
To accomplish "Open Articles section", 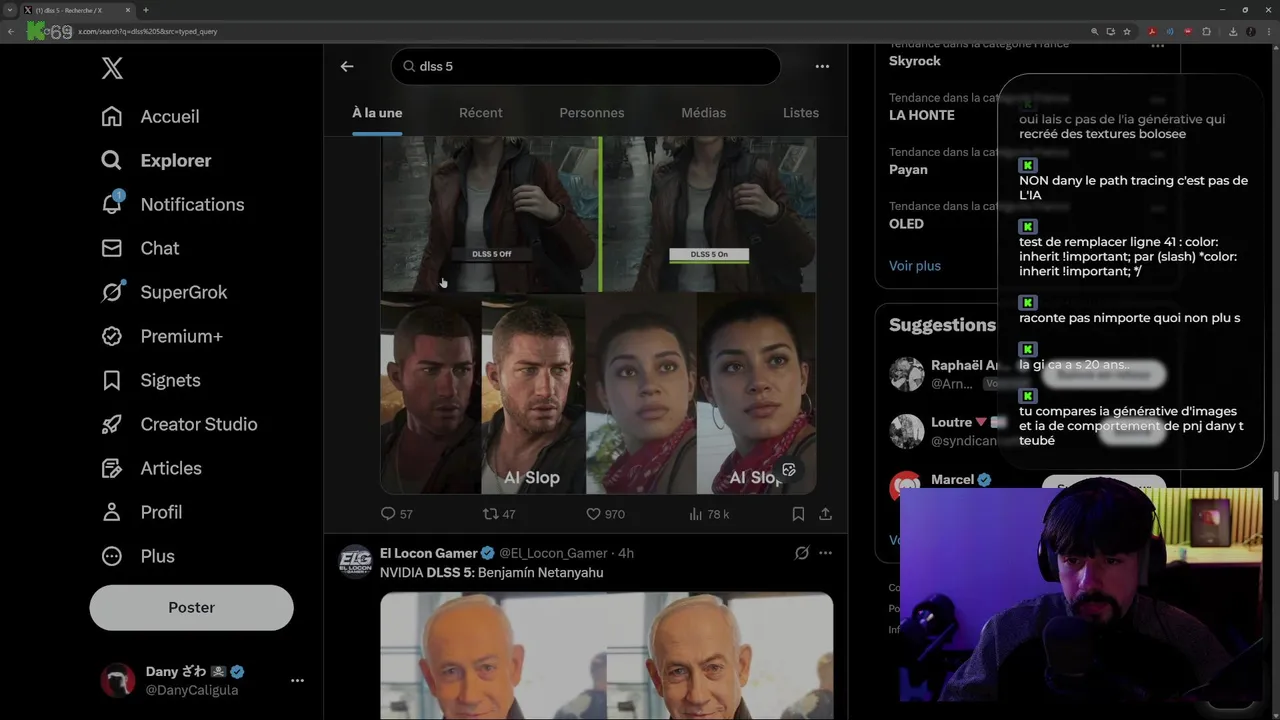I will tap(151, 468).
